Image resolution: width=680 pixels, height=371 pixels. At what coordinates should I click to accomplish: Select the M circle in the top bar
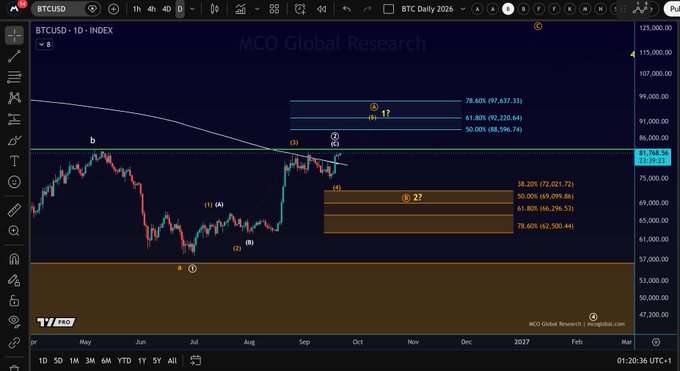tap(585, 9)
